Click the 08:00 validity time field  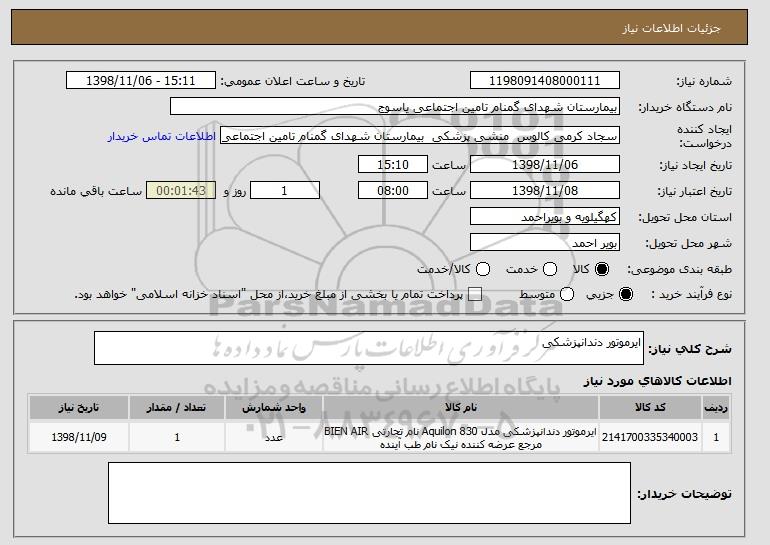(x=392, y=190)
